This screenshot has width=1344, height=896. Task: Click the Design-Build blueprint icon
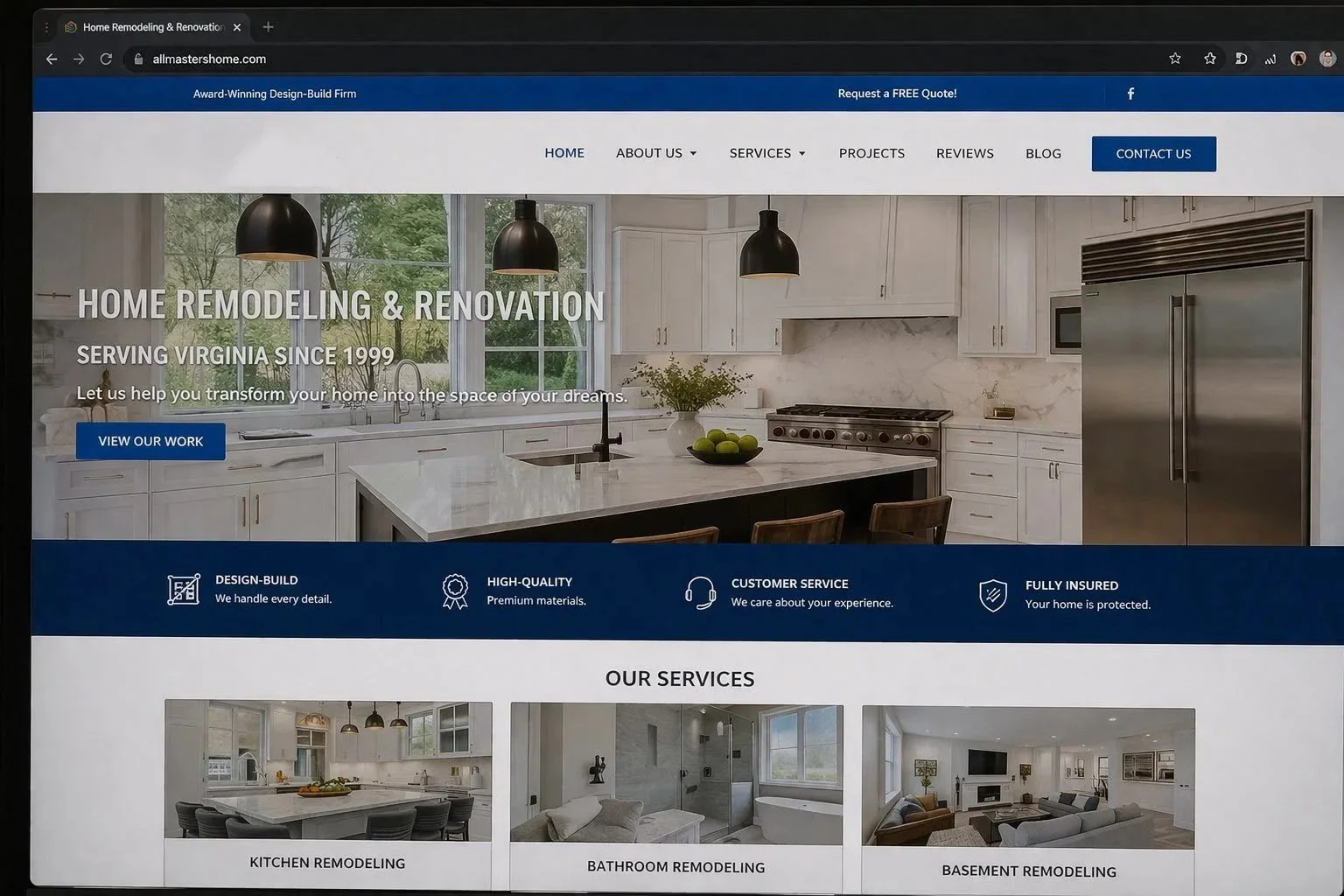[183, 588]
